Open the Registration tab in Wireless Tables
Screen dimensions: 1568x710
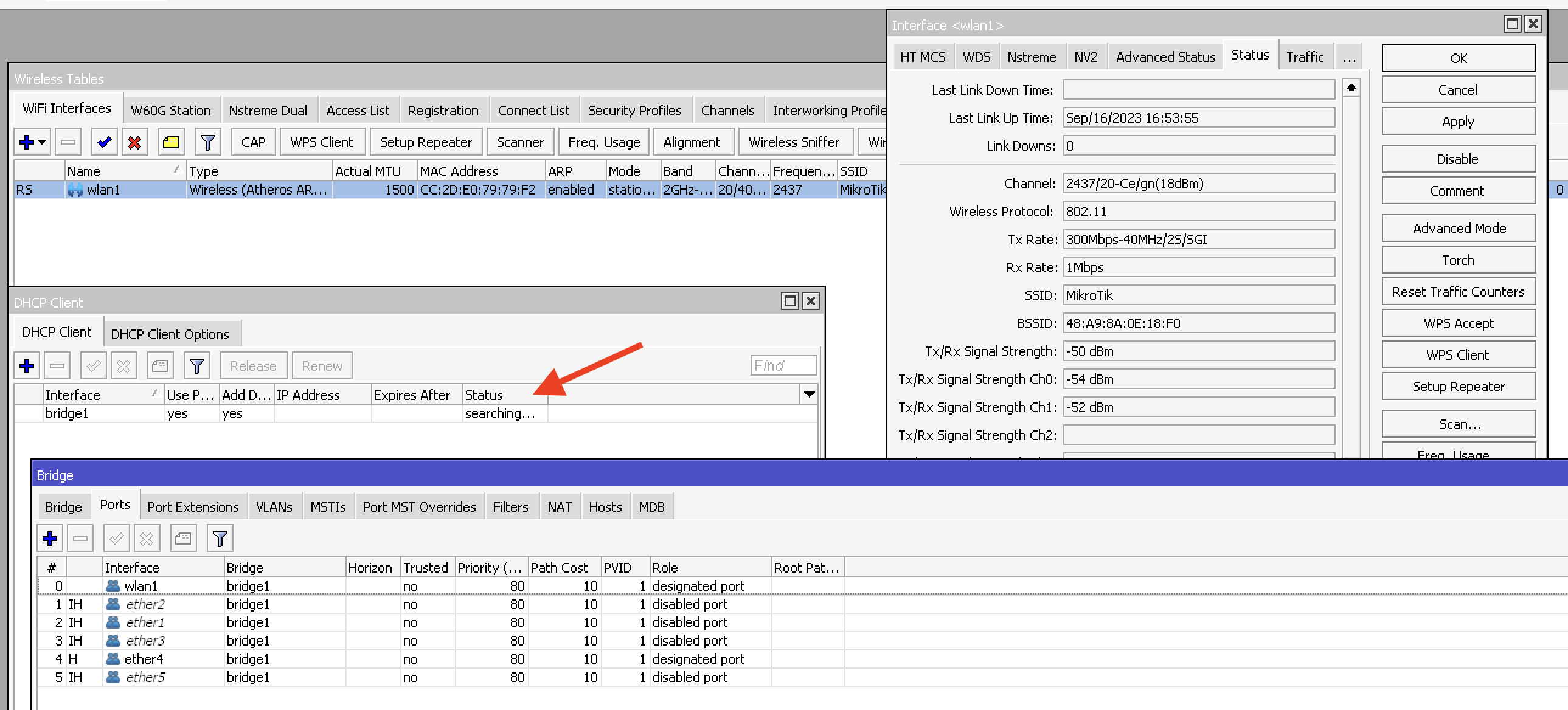coord(443,111)
